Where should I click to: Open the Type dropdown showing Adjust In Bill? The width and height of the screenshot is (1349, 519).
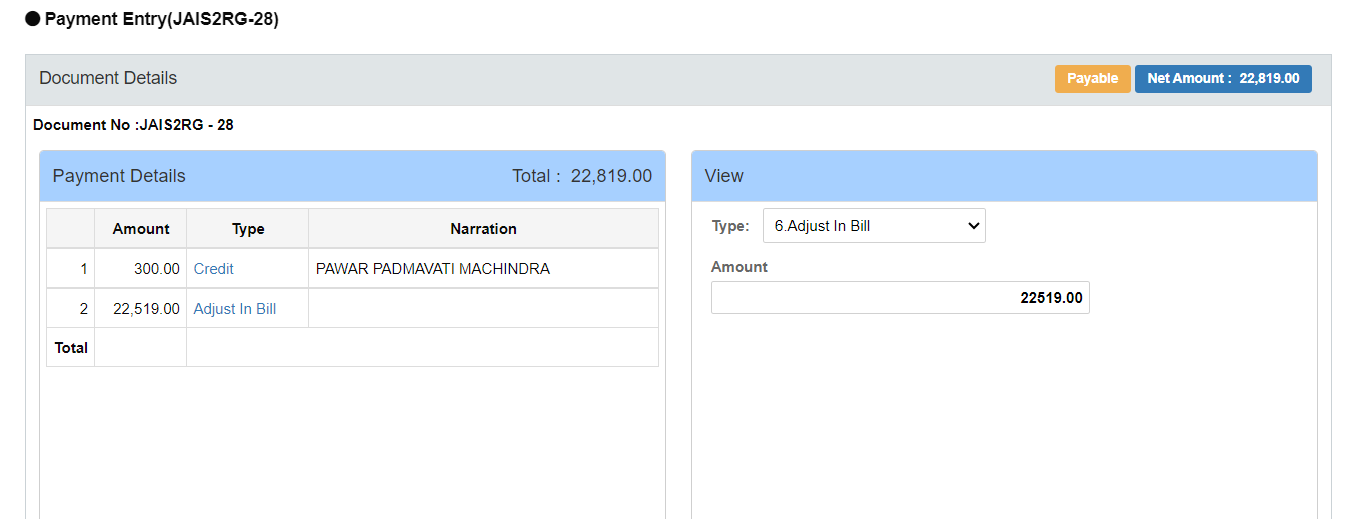pos(874,226)
